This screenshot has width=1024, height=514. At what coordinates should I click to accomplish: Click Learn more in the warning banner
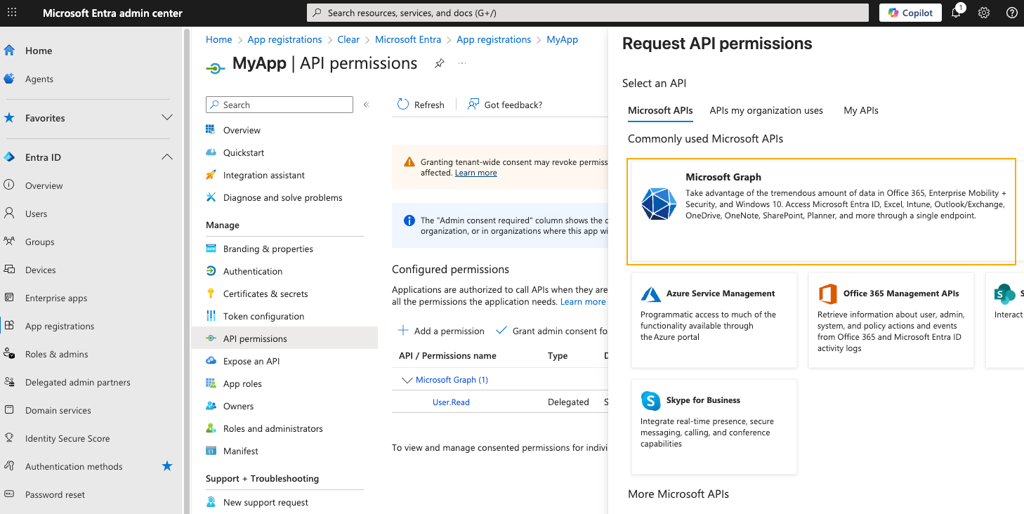click(475, 172)
